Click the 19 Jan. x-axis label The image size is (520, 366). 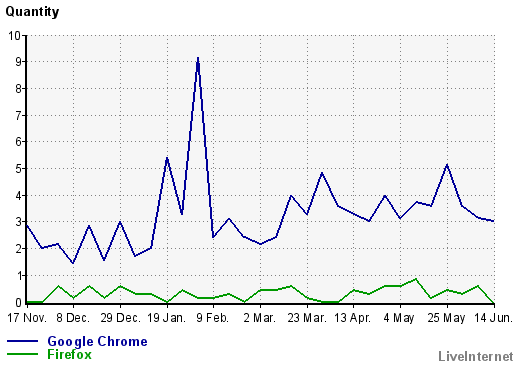[x=166, y=318]
